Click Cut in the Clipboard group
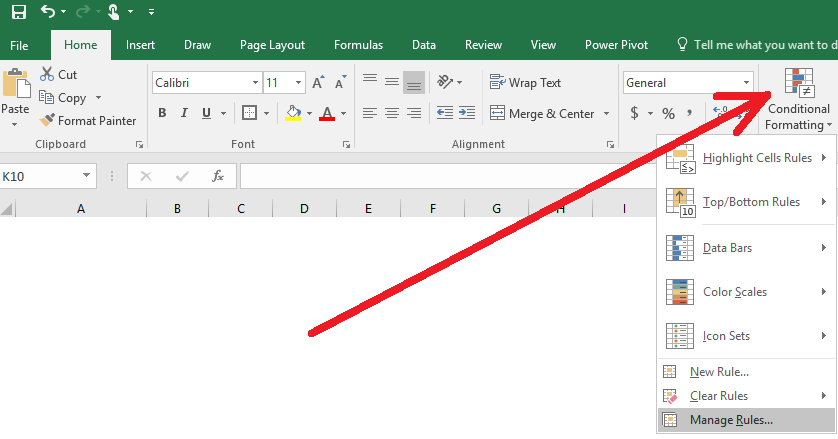 (x=58, y=74)
